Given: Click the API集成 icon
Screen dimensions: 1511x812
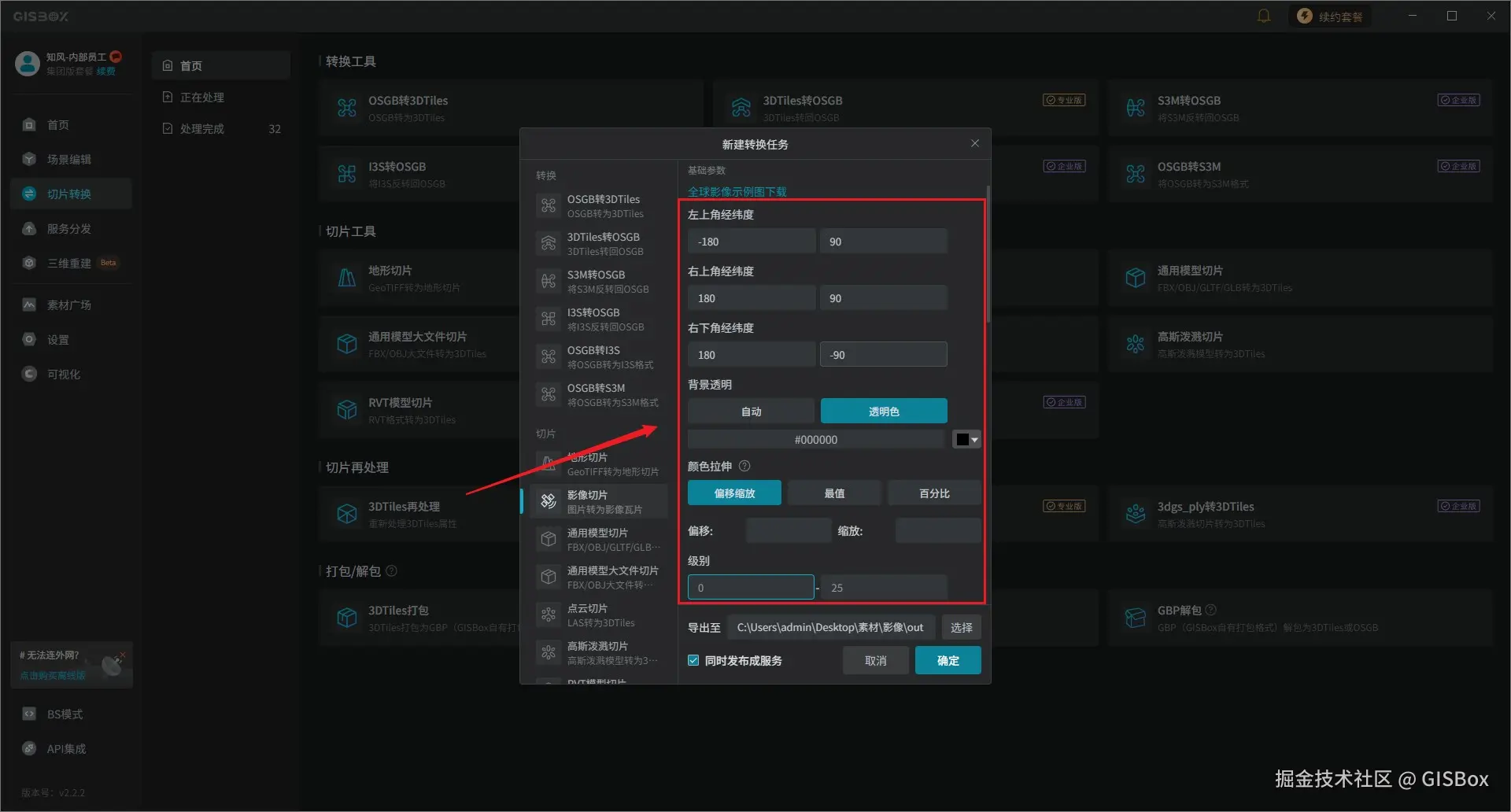Looking at the screenshot, I should coord(29,748).
